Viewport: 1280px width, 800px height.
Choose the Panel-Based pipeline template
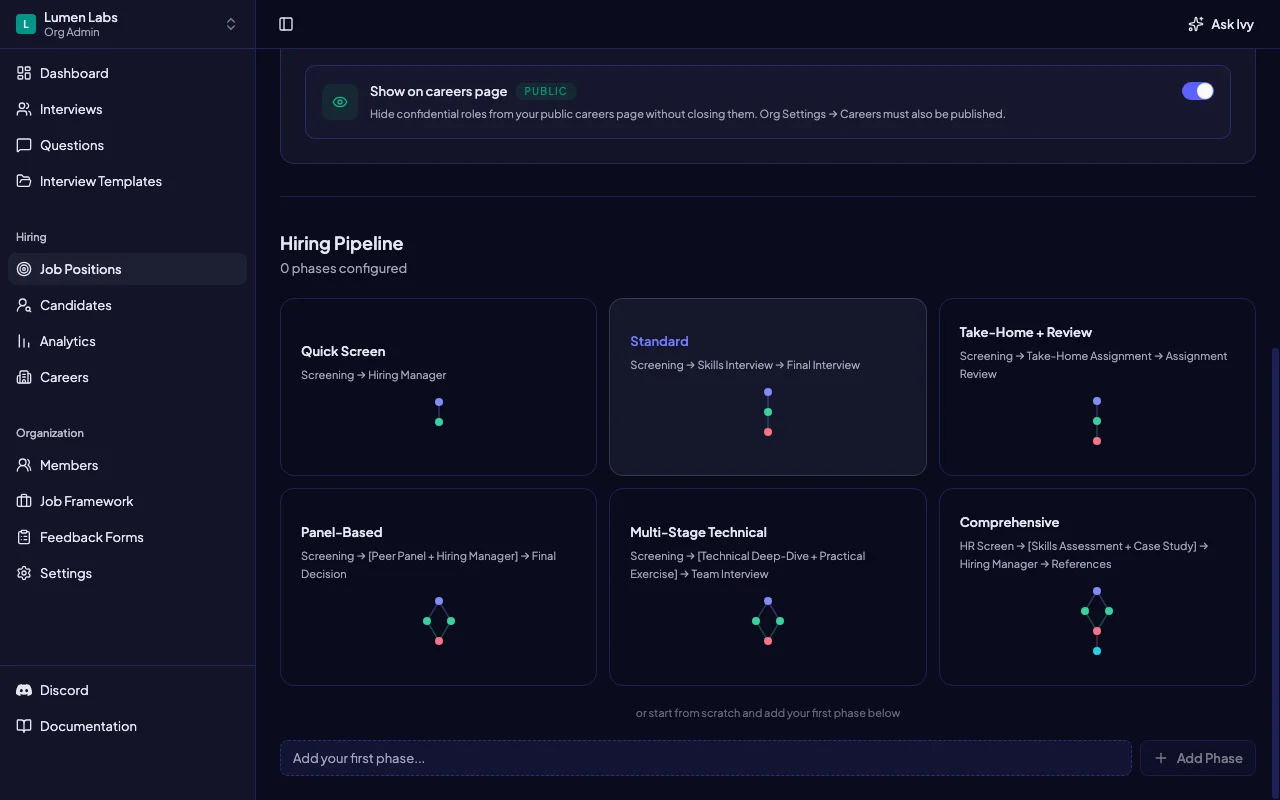(438, 587)
